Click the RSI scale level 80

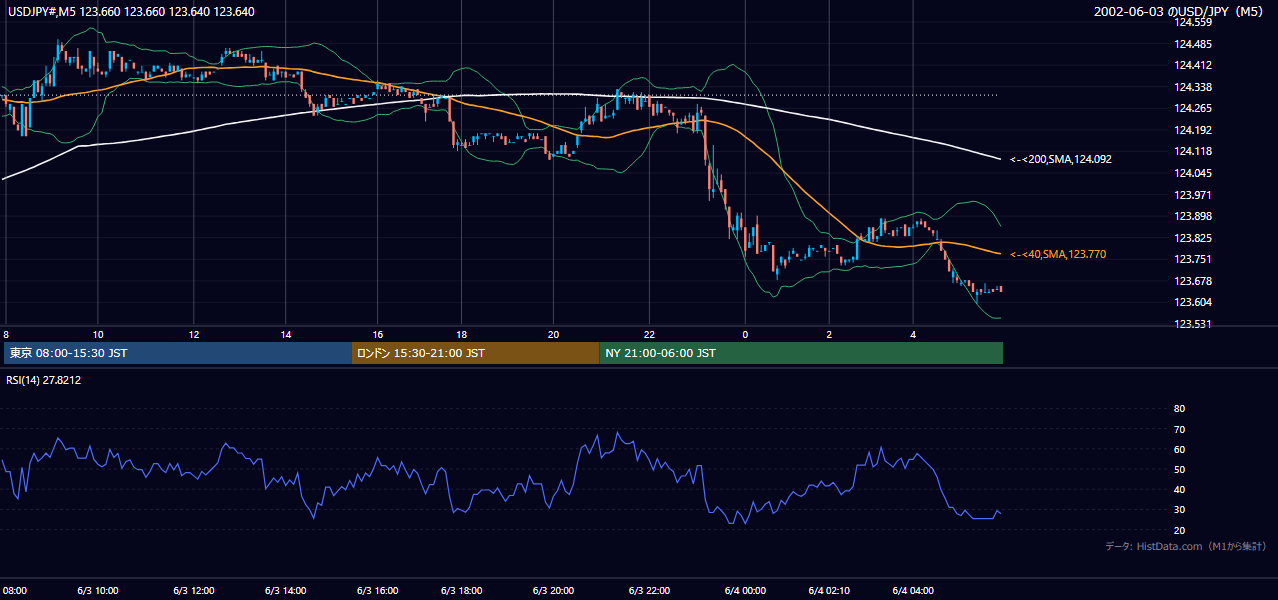point(1179,409)
